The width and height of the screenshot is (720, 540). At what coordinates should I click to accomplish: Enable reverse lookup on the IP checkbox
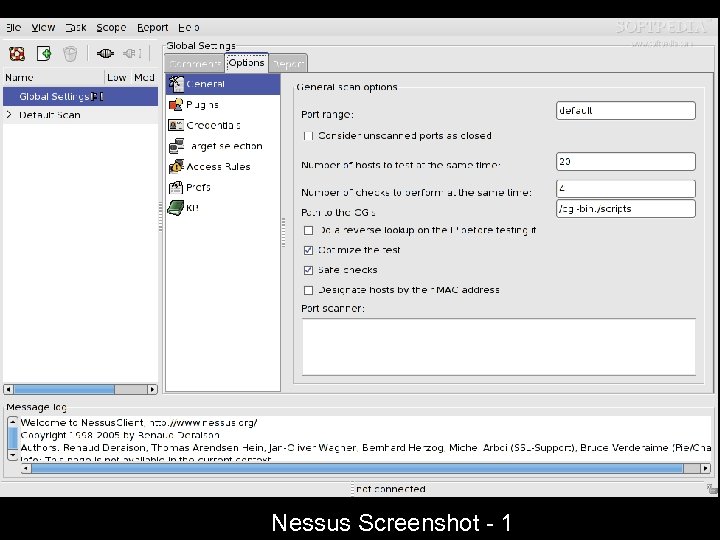(x=309, y=231)
